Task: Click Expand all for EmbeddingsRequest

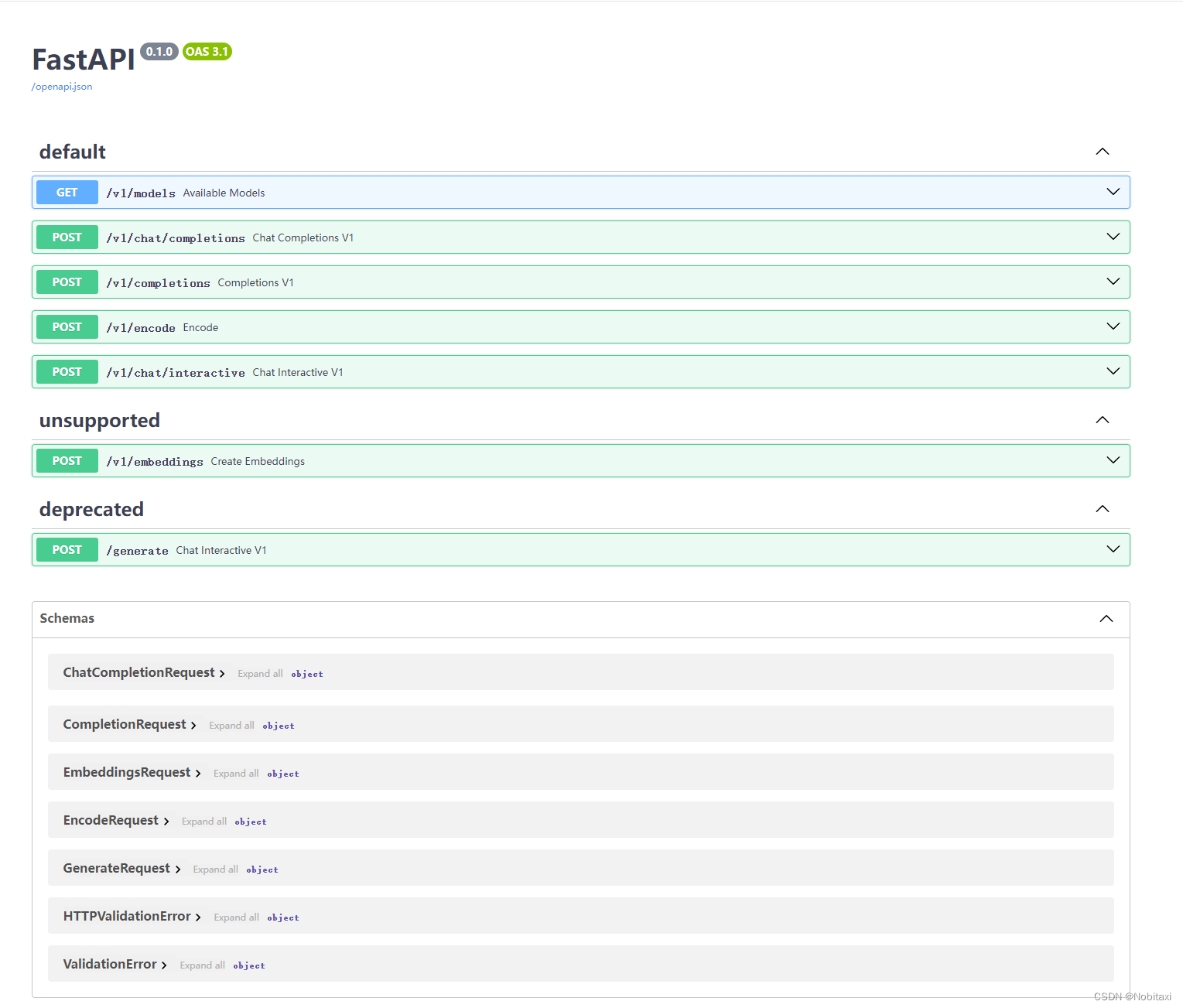Action: 236,774
